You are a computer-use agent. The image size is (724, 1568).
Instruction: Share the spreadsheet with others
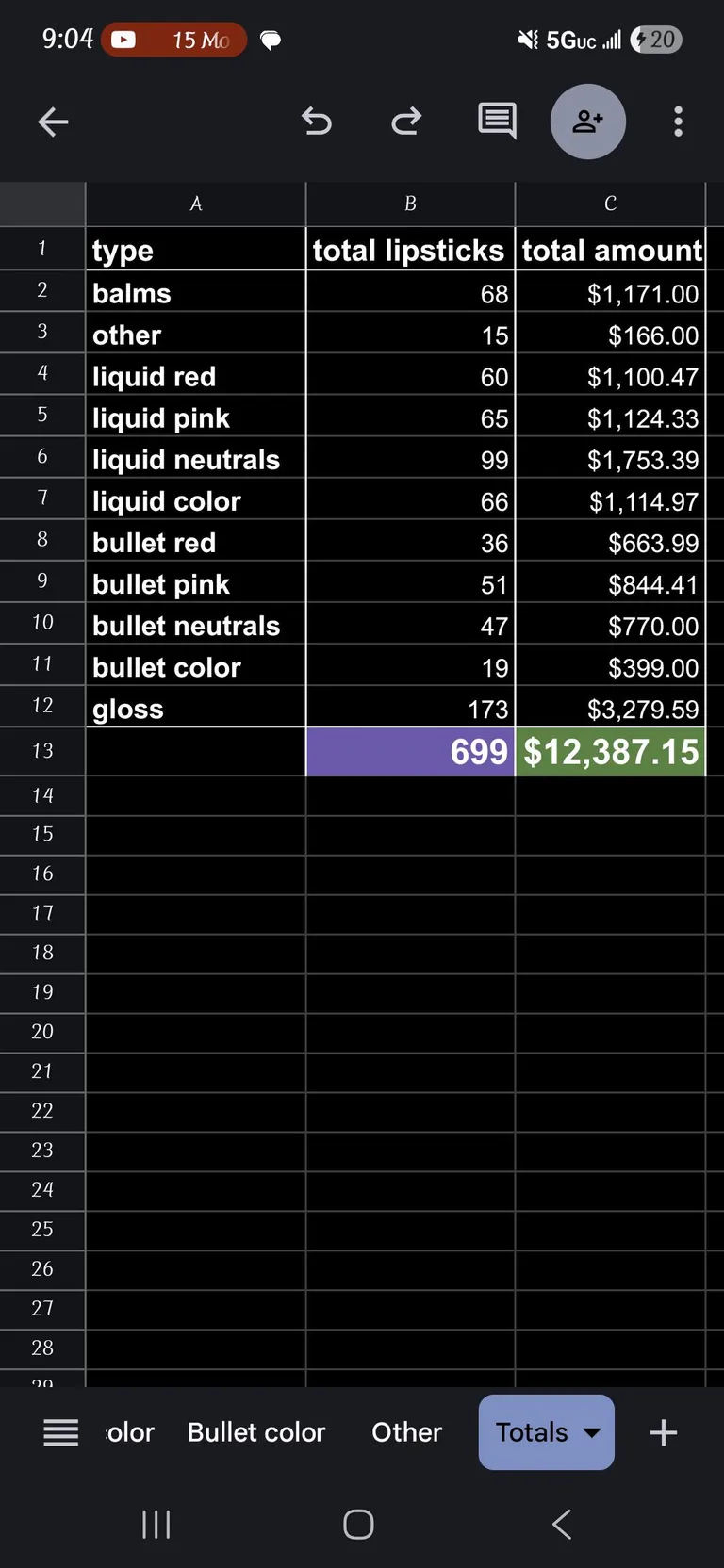click(x=587, y=122)
